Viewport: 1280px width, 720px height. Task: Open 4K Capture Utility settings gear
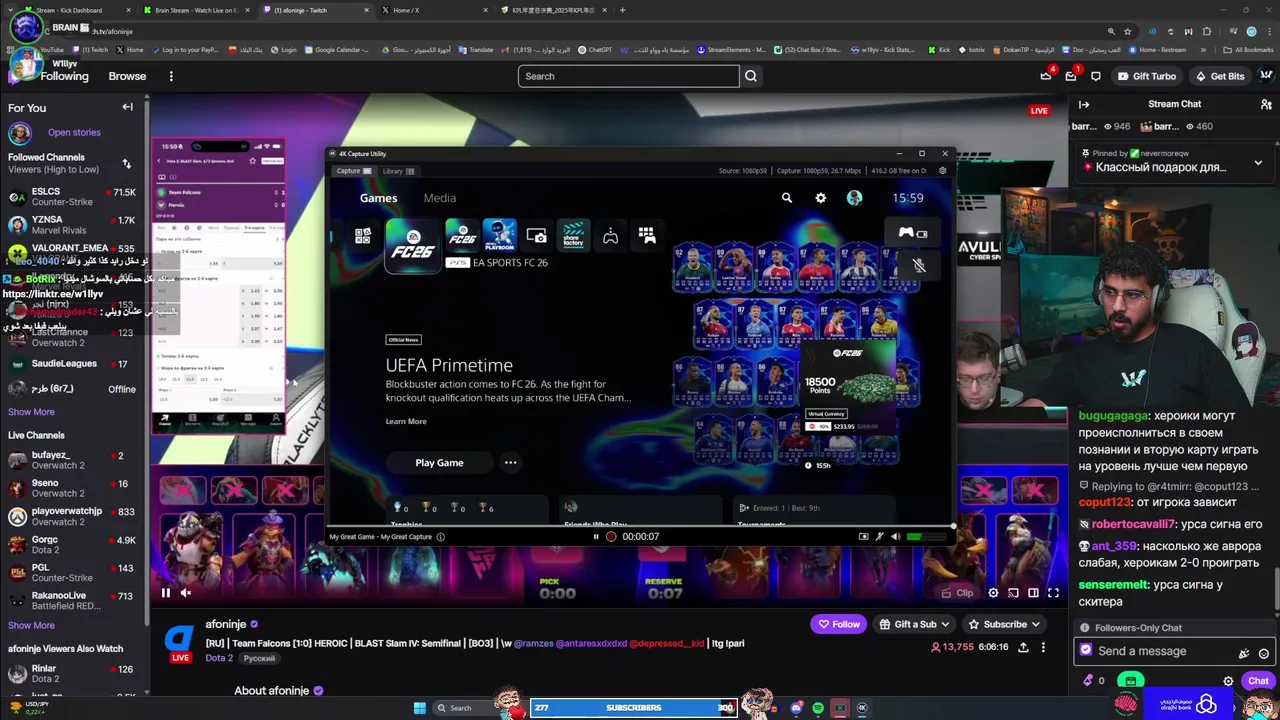[942, 171]
